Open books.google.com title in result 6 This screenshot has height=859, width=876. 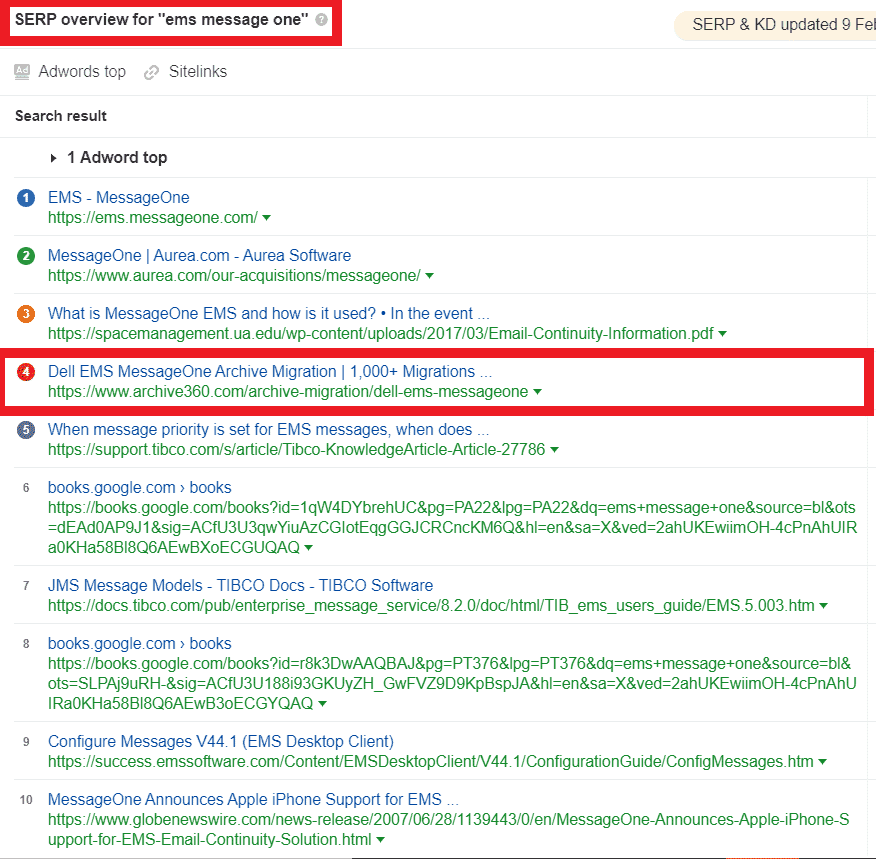click(140, 488)
